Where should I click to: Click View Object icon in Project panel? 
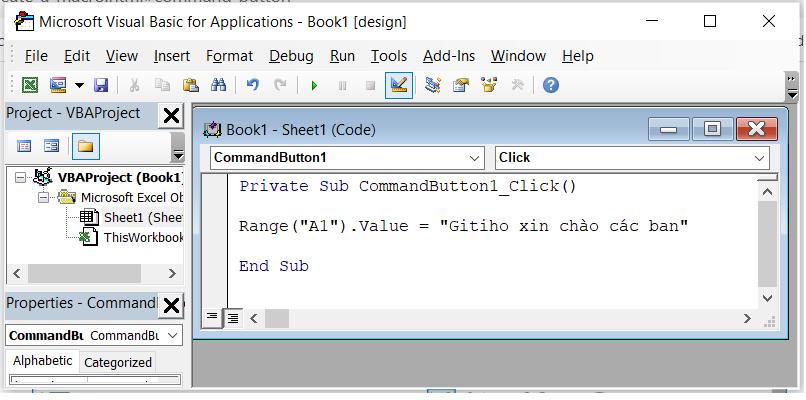51,147
